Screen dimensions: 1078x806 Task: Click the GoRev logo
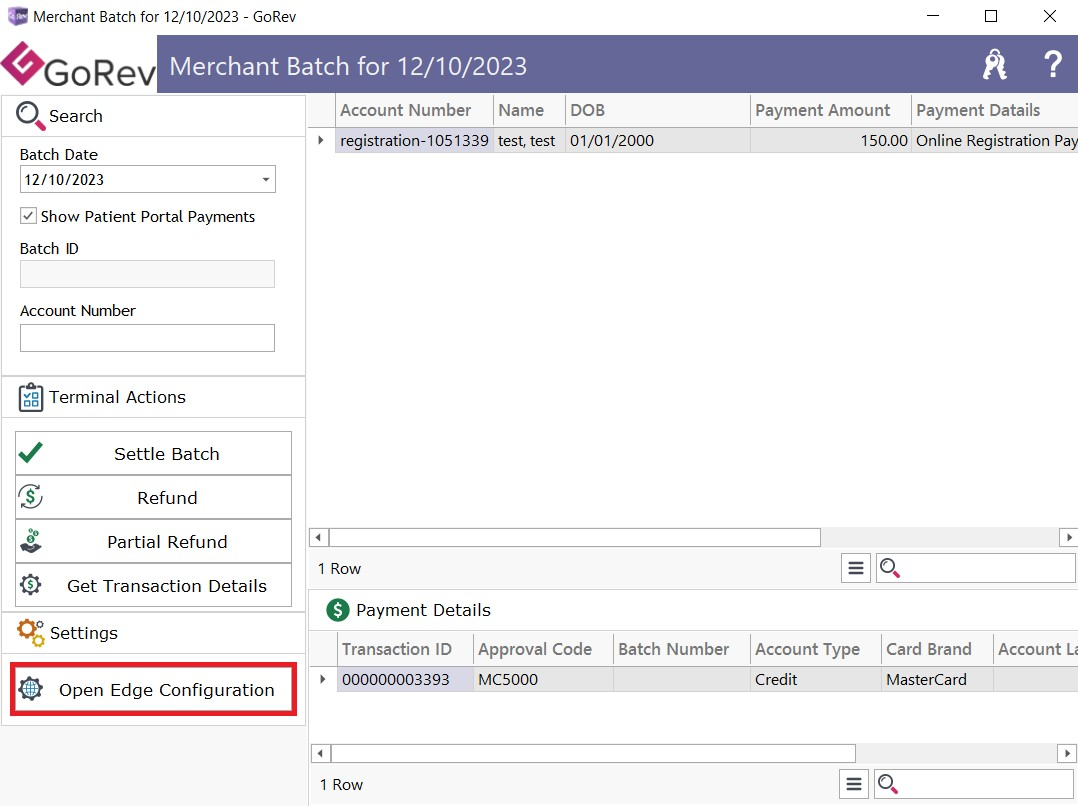click(x=78, y=65)
